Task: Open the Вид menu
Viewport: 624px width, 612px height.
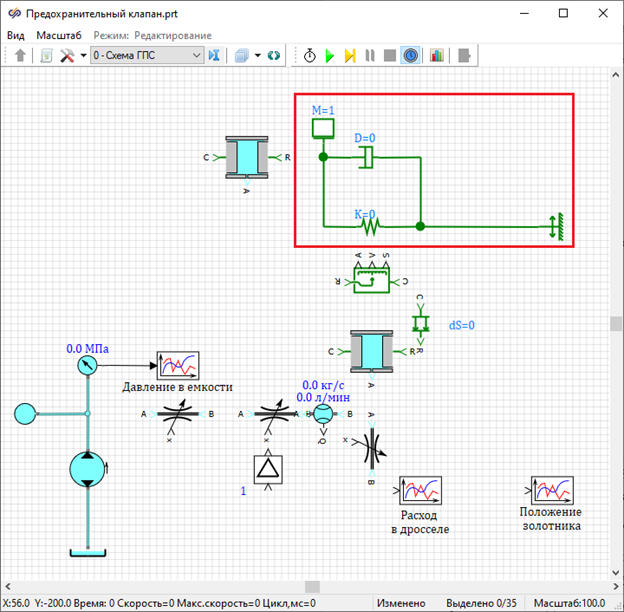Action: pyautogui.click(x=16, y=35)
